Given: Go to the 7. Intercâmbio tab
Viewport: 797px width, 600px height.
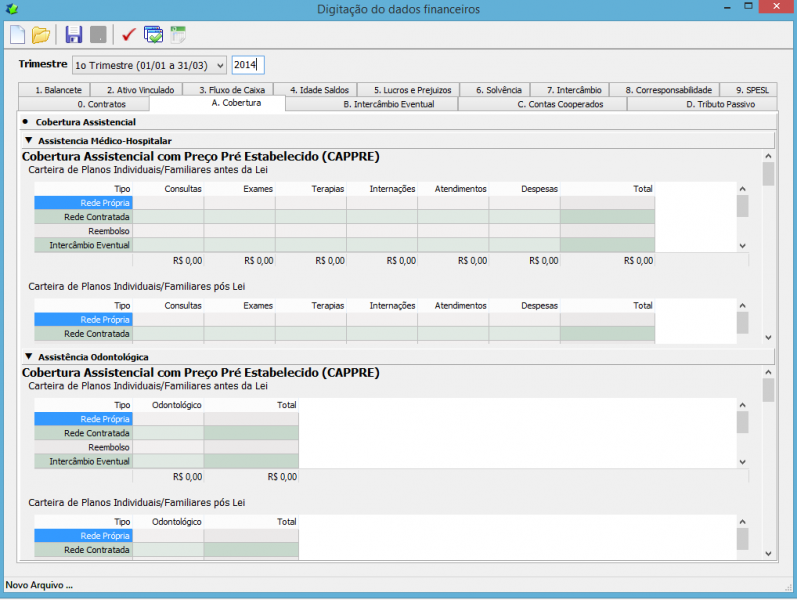Looking at the screenshot, I should (570, 89).
